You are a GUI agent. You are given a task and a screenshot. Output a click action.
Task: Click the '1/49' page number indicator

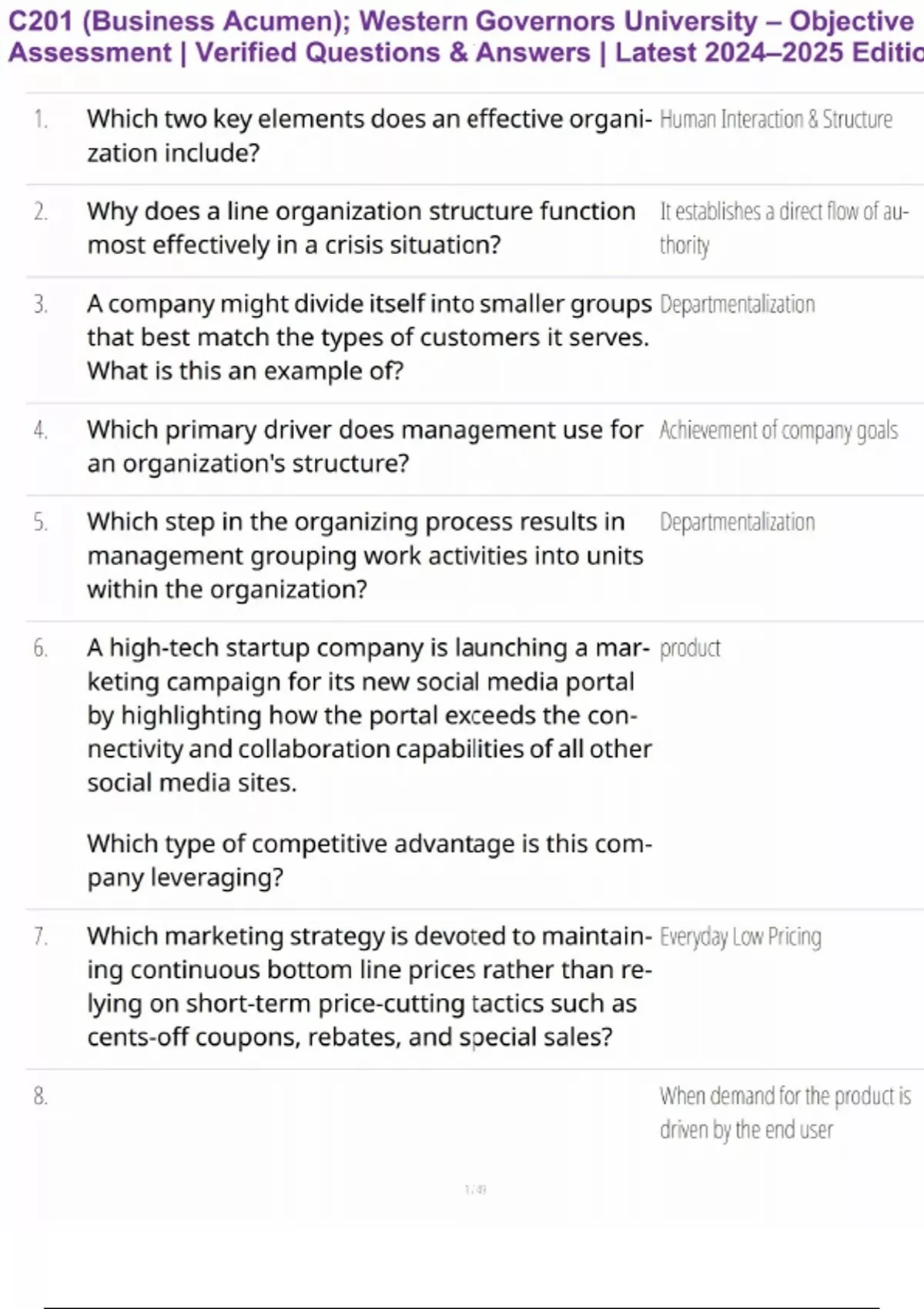coord(475,1190)
